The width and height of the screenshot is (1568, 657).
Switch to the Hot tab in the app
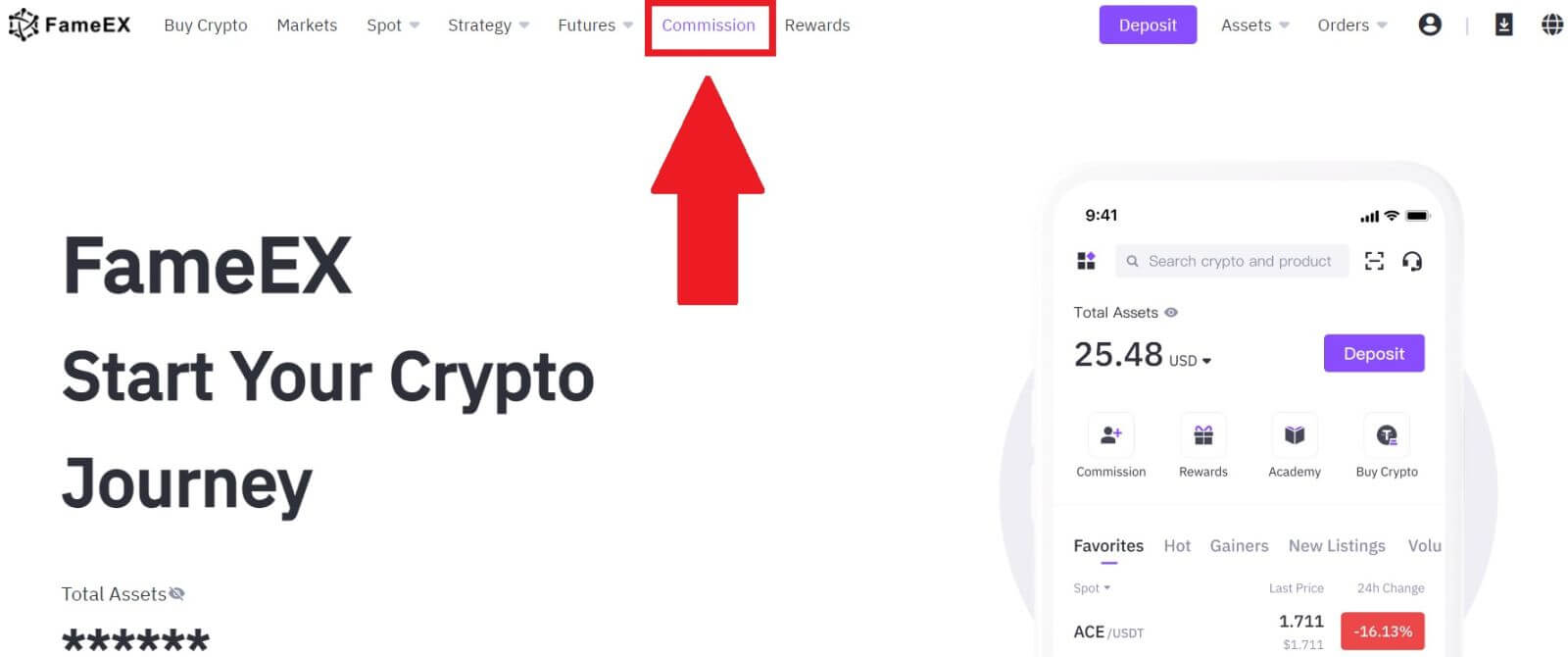pos(1176,545)
